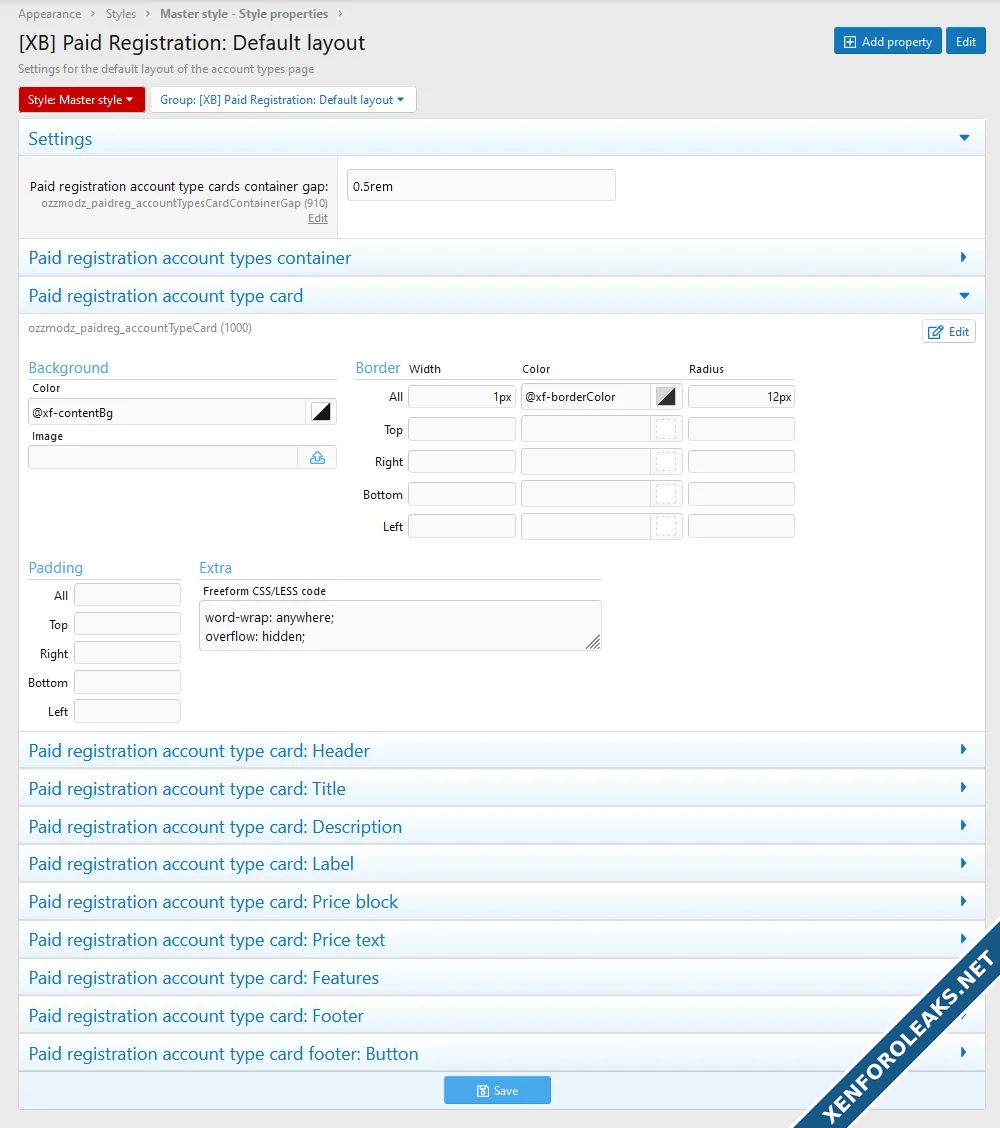Expand account type card footer: Button section

[x=964, y=1053]
